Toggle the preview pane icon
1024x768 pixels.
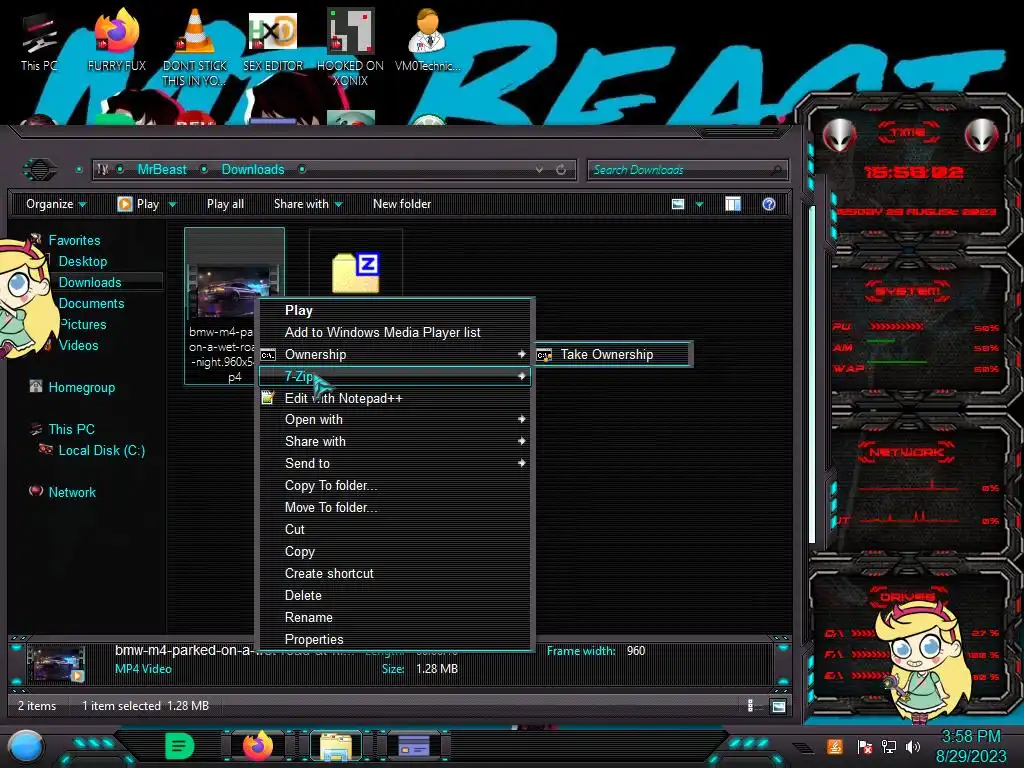733,204
